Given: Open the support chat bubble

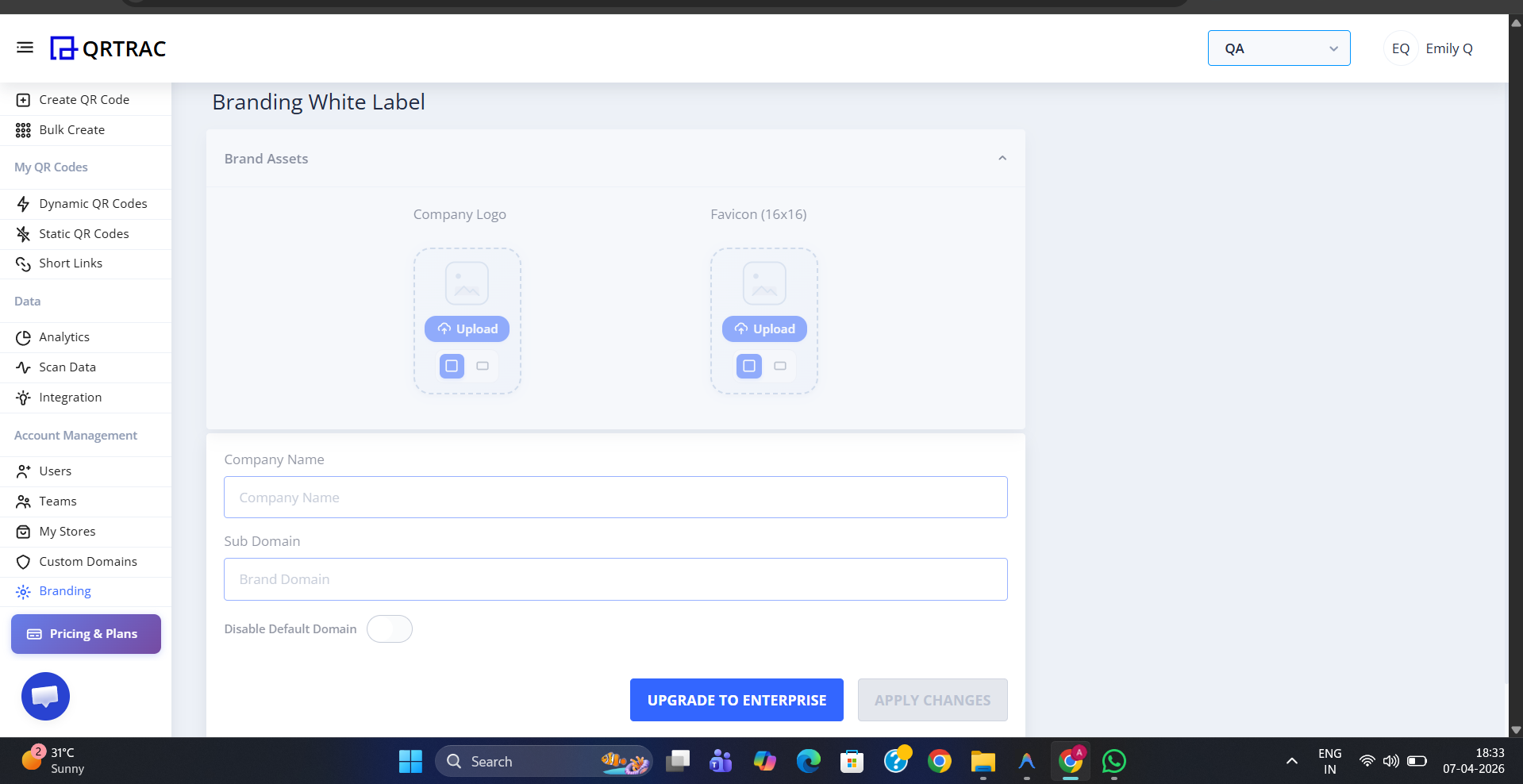Looking at the screenshot, I should click(45, 696).
